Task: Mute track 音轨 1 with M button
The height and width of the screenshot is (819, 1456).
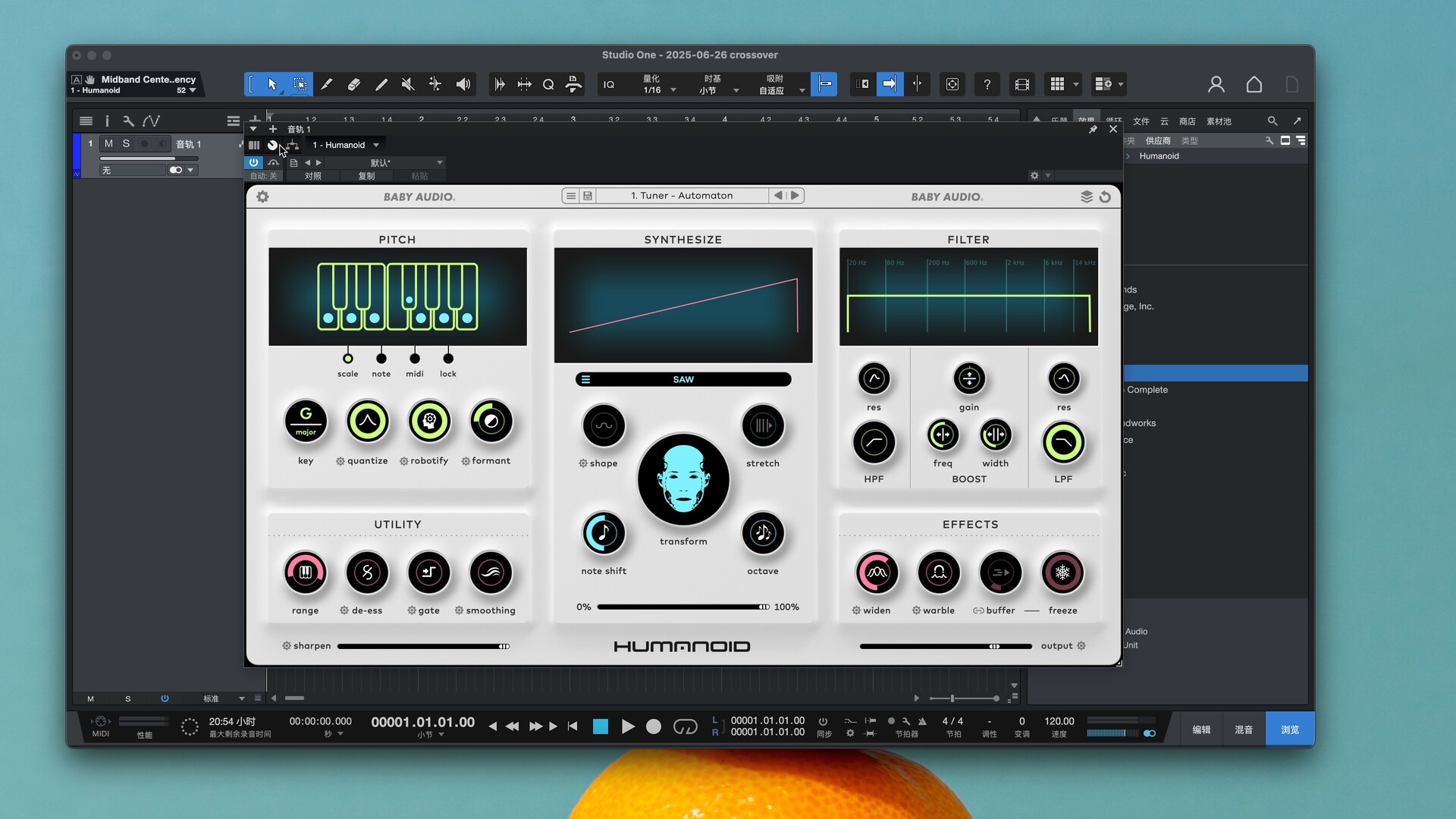Action: click(x=108, y=143)
